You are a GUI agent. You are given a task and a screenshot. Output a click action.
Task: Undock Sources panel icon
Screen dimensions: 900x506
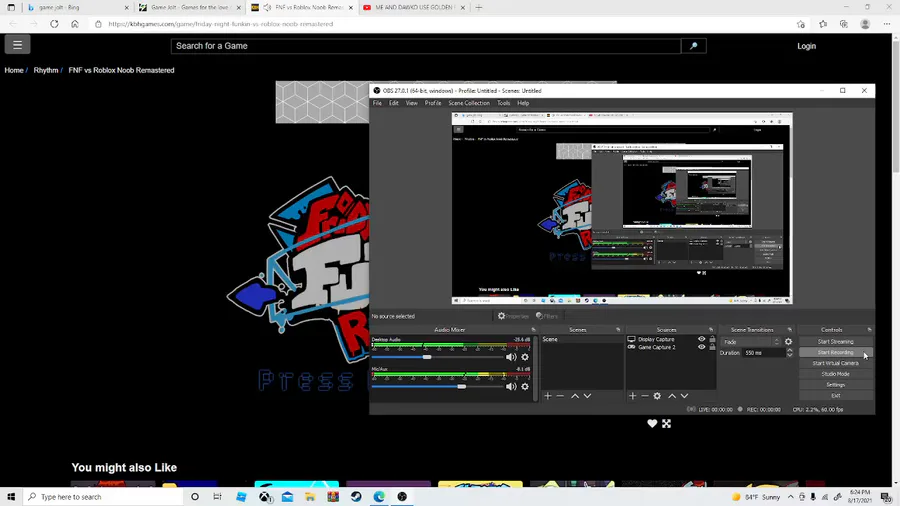pos(711,330)
